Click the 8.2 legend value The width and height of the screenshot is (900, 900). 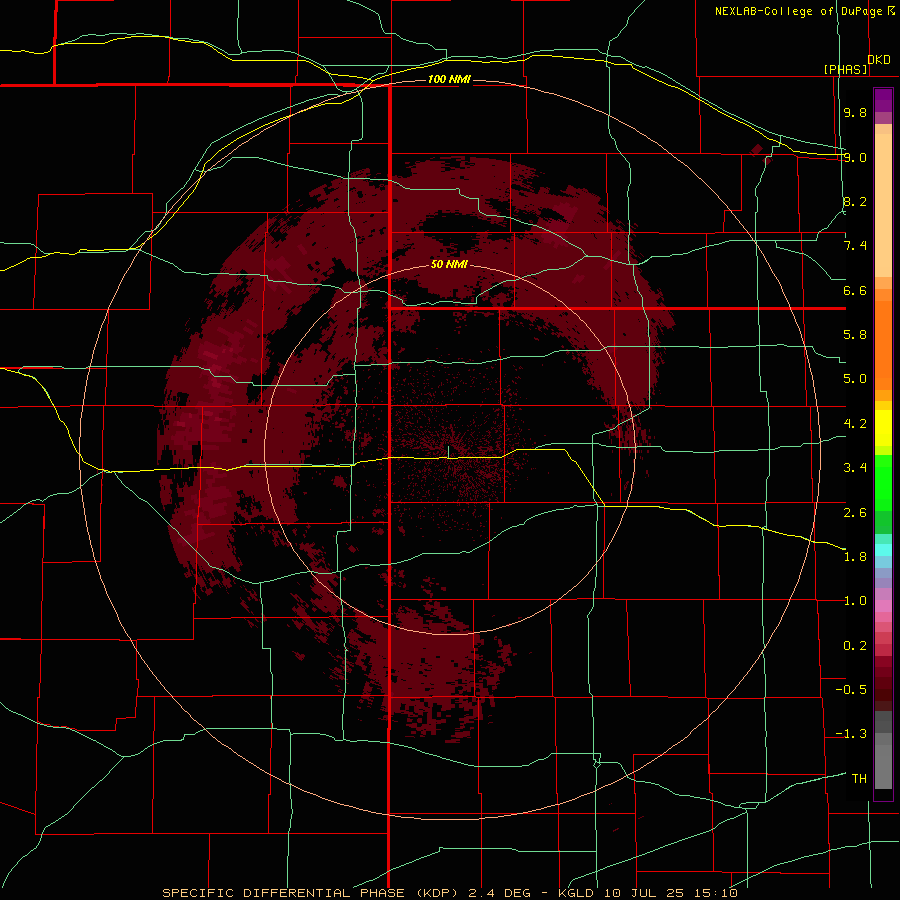pyautogui.click(x=855, y=201)
